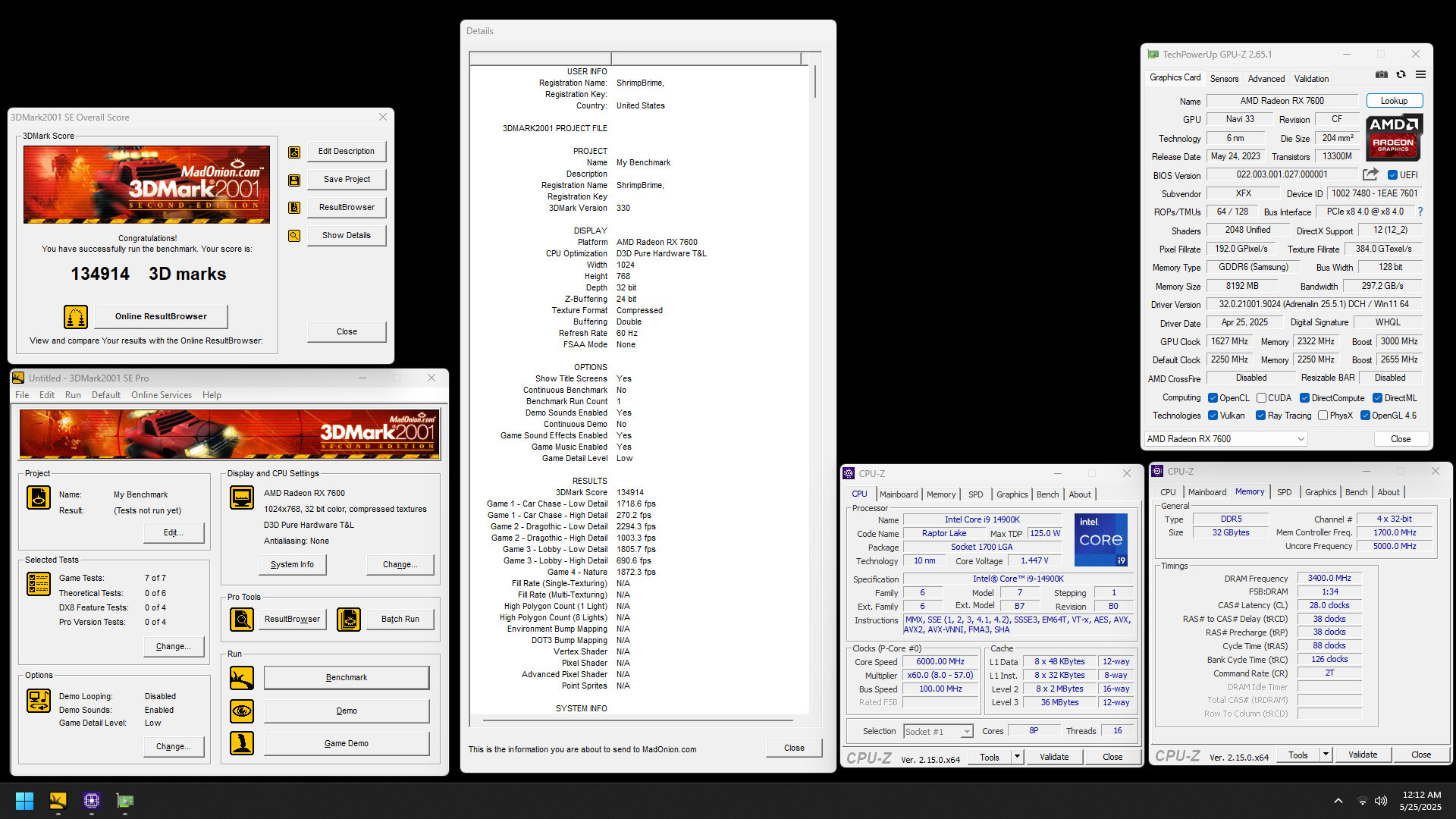Open the Socket #1 selection dropdown
The width and height of the screenshot is (1456, 819).
pos(938,731)
